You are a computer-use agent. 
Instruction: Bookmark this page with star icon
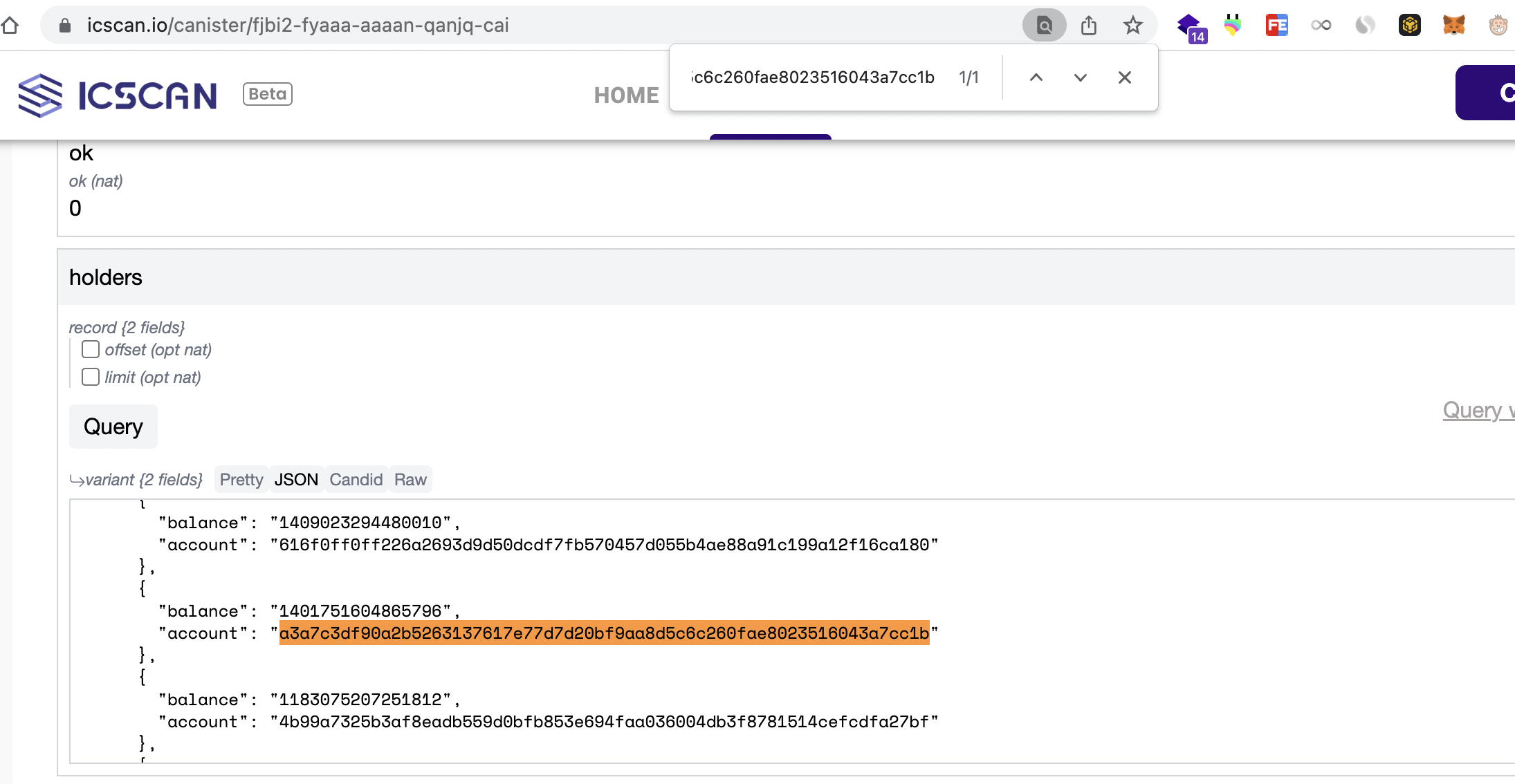pyautogui.click(x=1132, y=26)
